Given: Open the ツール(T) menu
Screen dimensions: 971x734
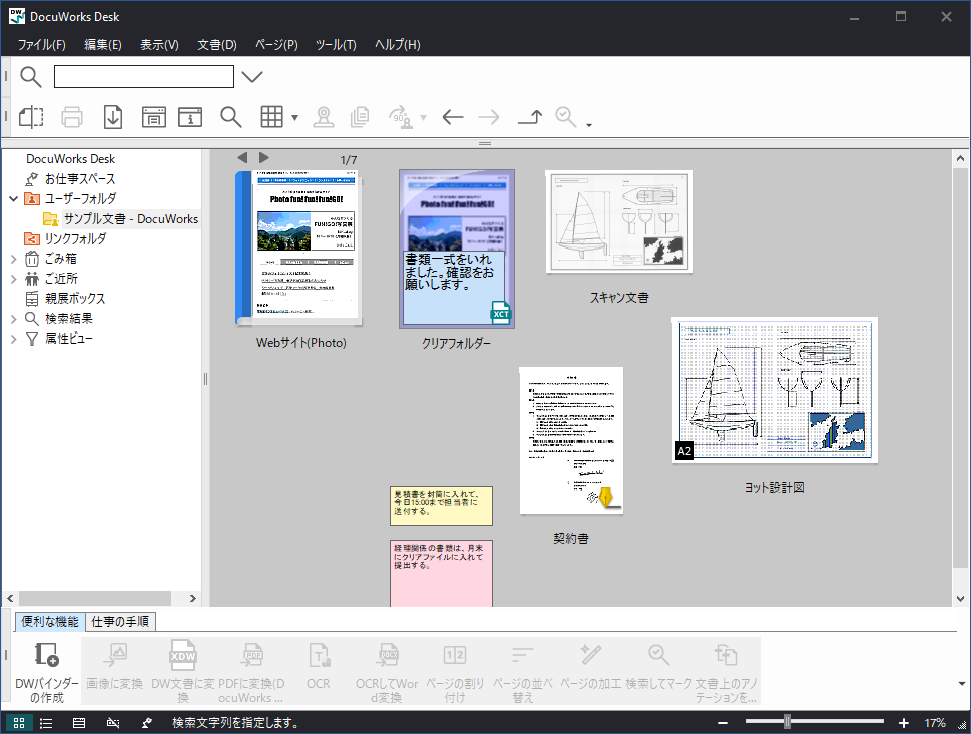Looking at the screenshot, I should point(336,44).
